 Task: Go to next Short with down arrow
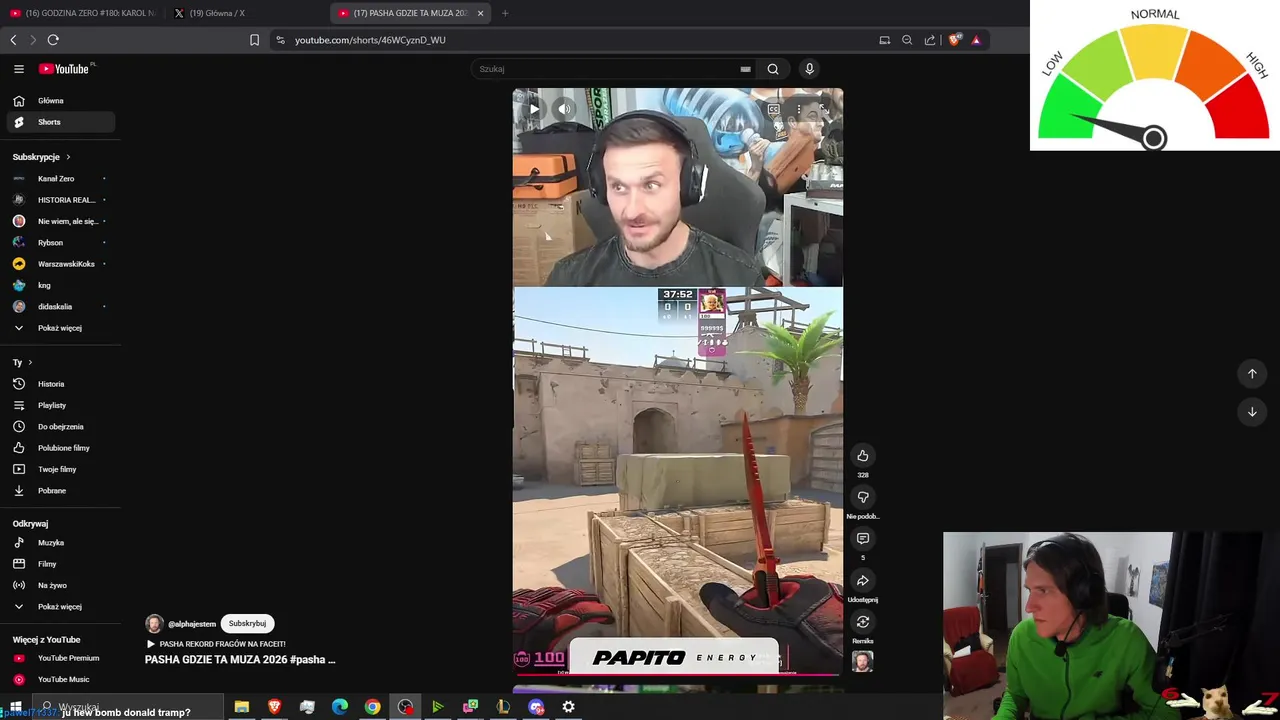(x=1252, y=411)
